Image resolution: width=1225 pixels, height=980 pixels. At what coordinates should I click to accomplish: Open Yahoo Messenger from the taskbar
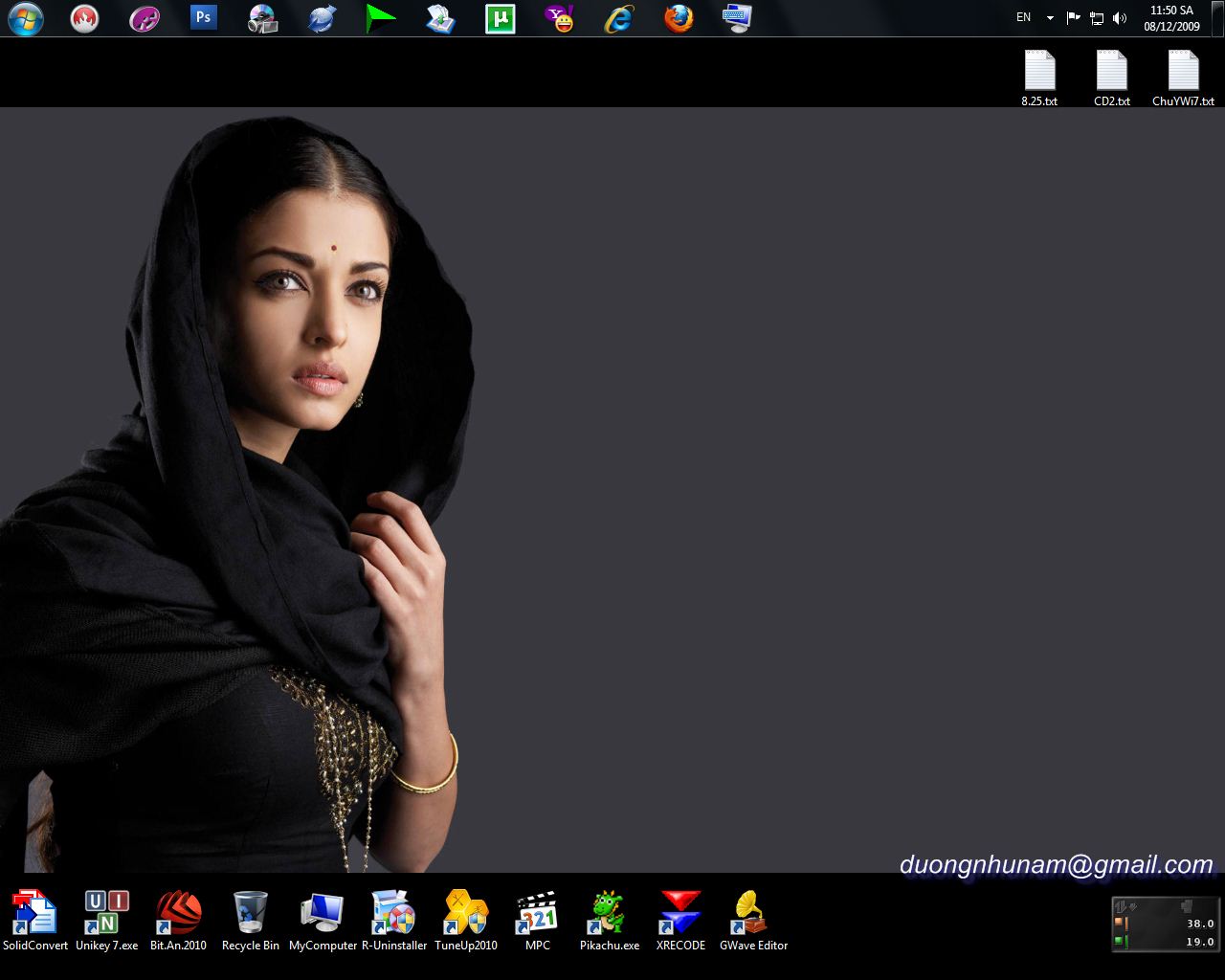[559, 18]
